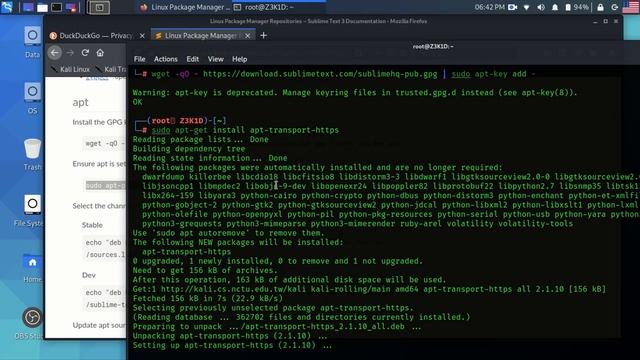Open the Kali applications menu icon
This screenshot has width=640, height=360.
(x=7, y=7)
